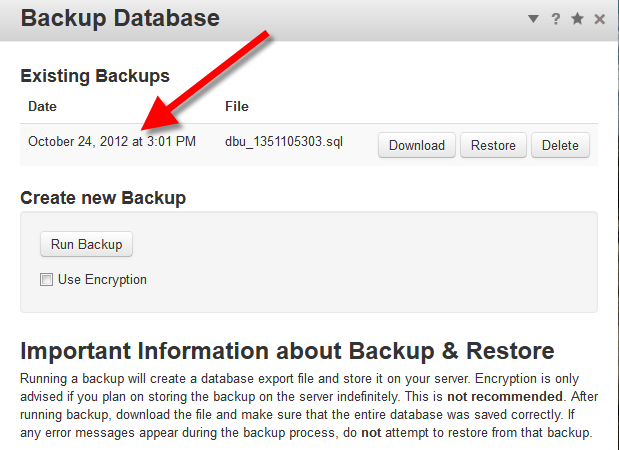Enable the Use Encryption checkbox
The width and height of the screenshot is (619, 450).
(46, 280)
